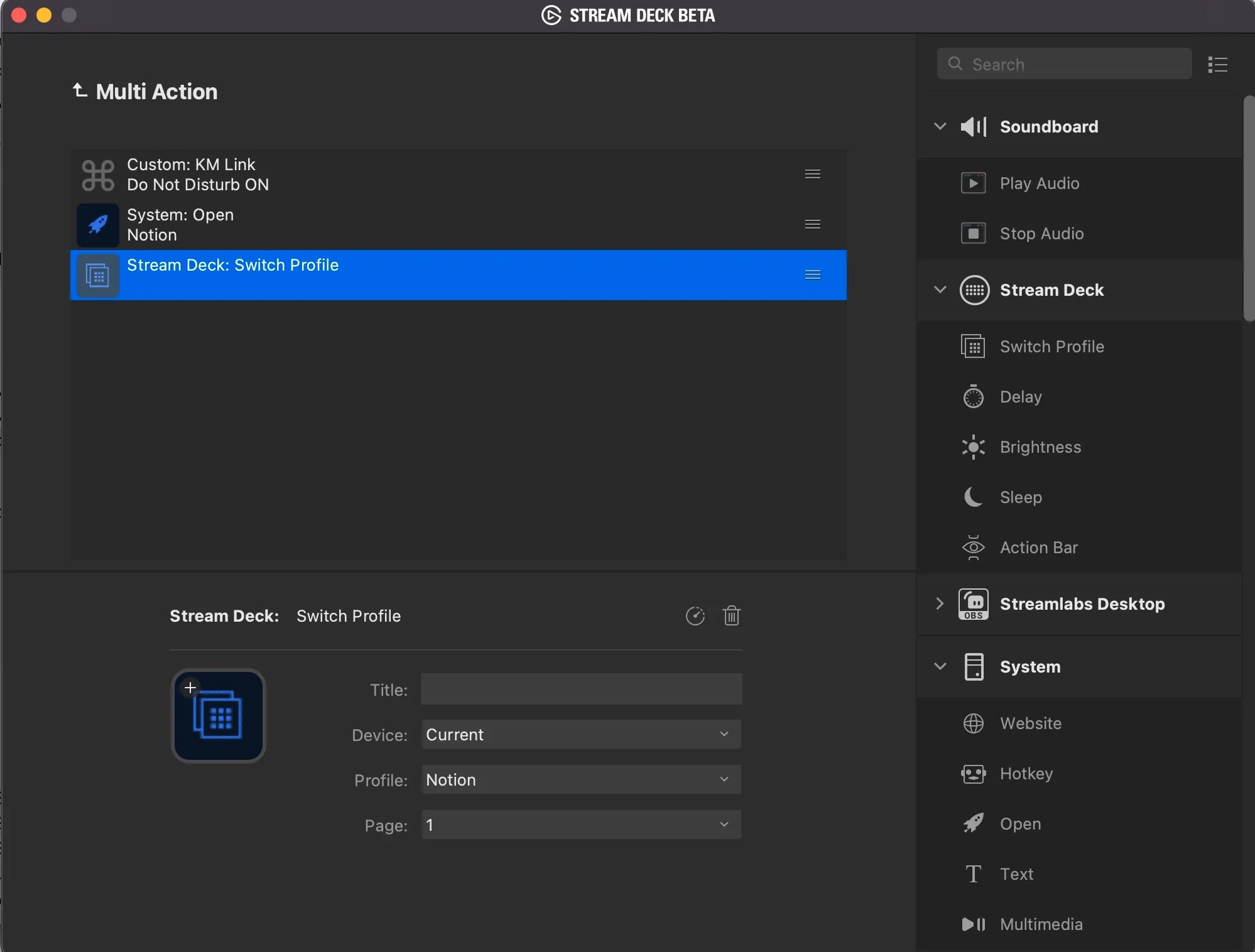The image size is (1255, 952).
Task: Collapse the Stream Deck category
Action: (x=940, y=289)
